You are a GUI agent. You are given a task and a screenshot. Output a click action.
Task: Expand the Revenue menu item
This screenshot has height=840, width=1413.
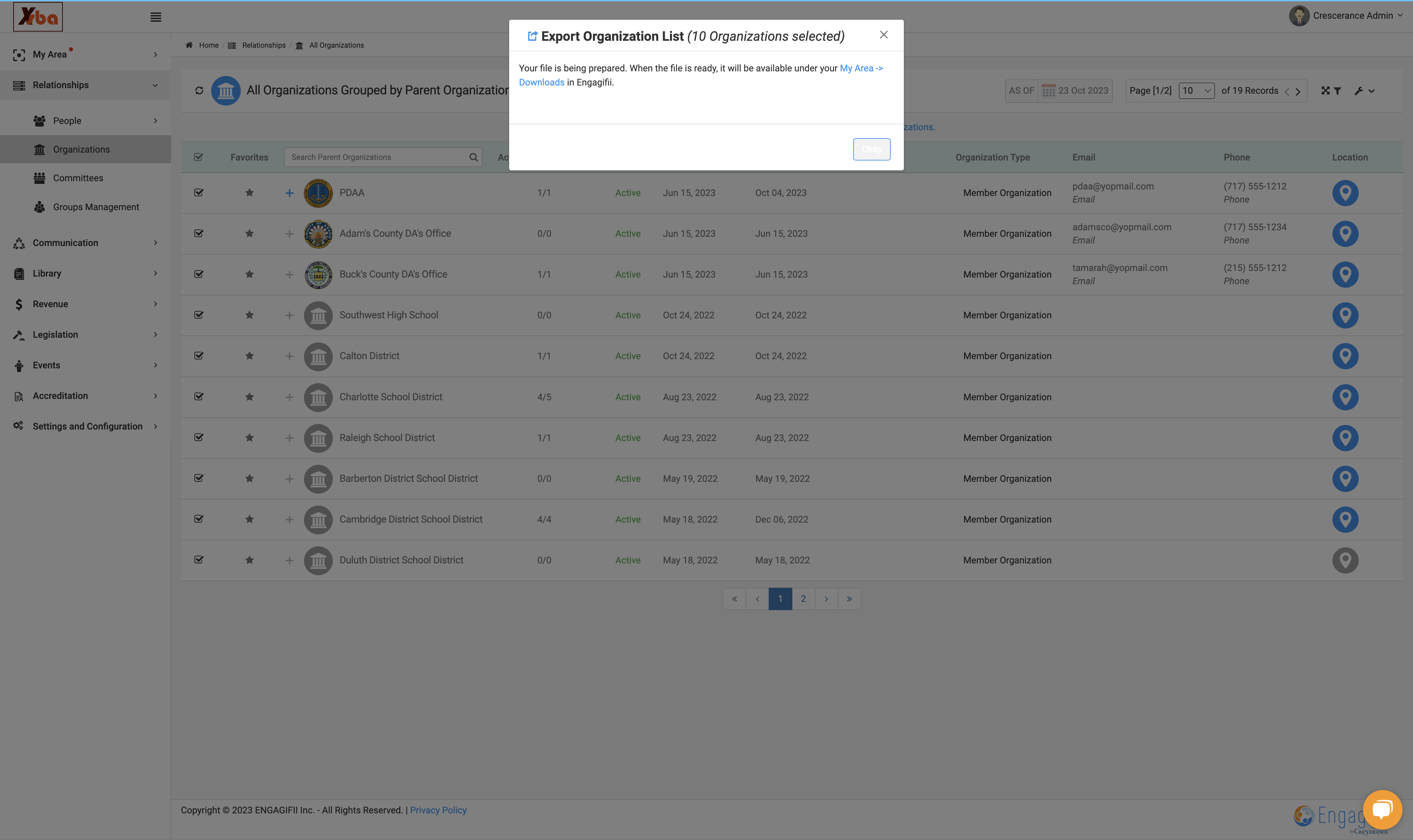[x=85, y=304]
